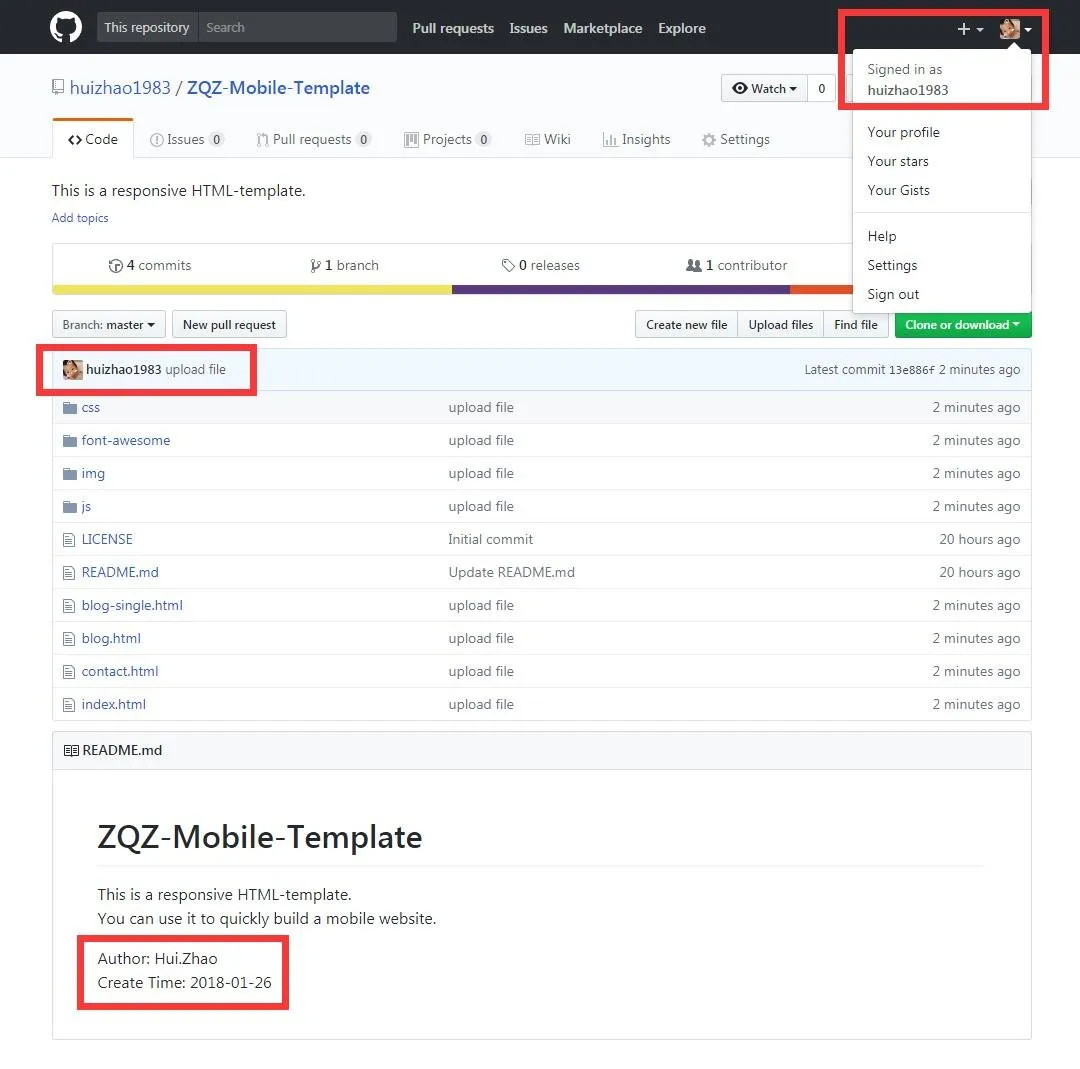The image size is (1080, 1069).
Task: Click the js folder icon
Action: pos(70,507)
